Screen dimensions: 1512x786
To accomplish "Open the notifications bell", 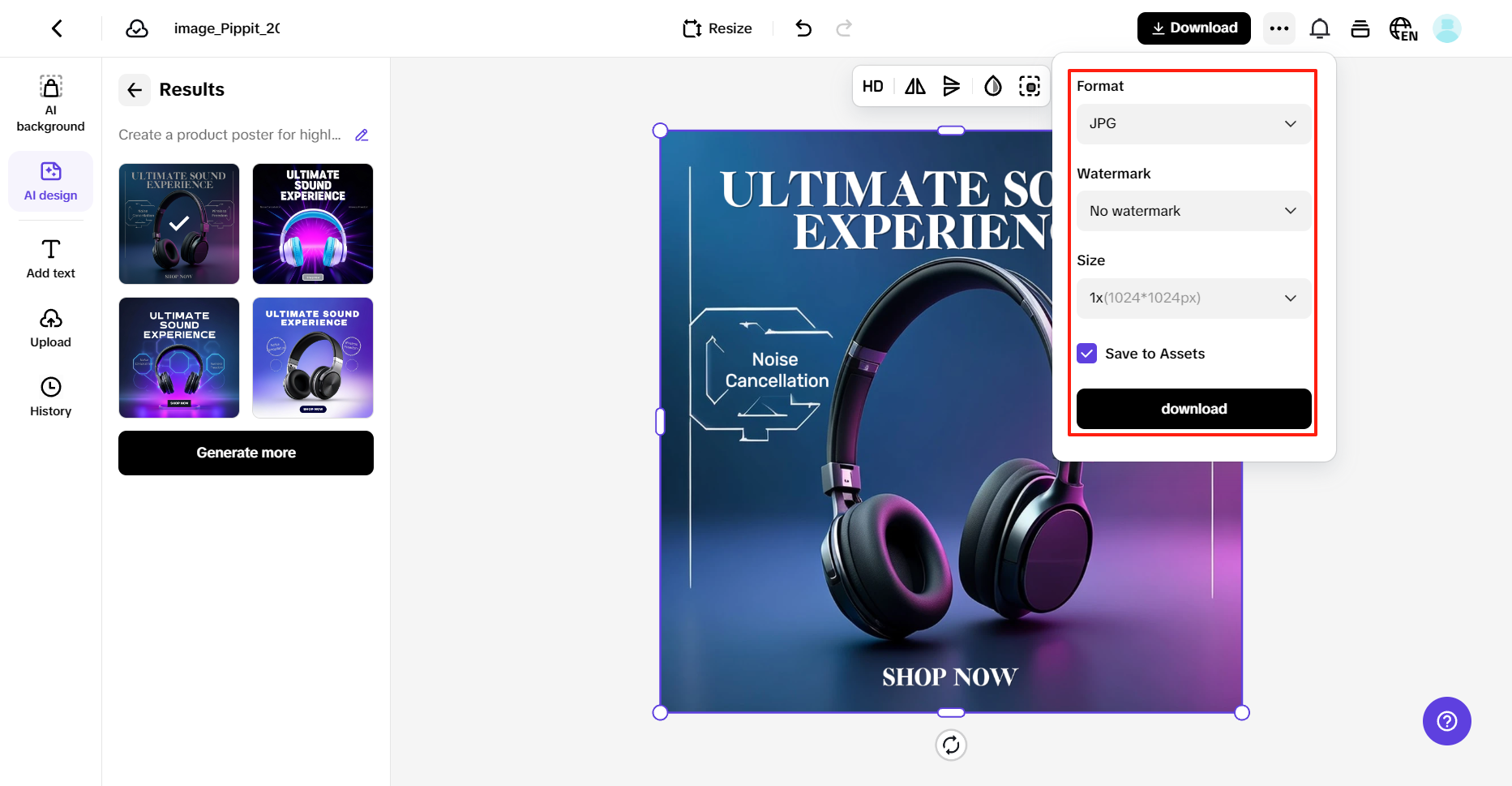I will tap(1320, 28).
